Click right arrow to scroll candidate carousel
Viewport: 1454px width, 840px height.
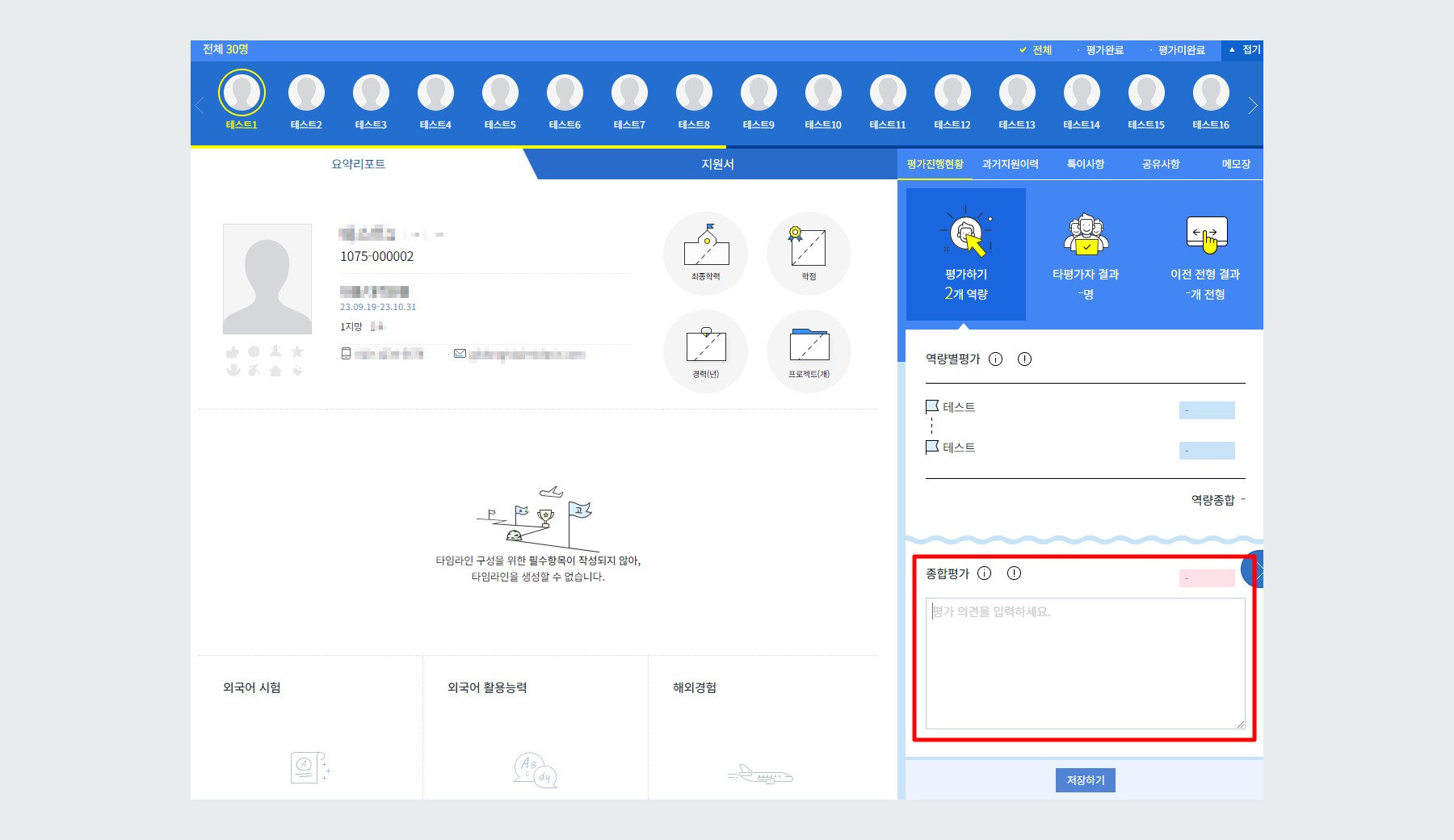[x=1253, y=105]
